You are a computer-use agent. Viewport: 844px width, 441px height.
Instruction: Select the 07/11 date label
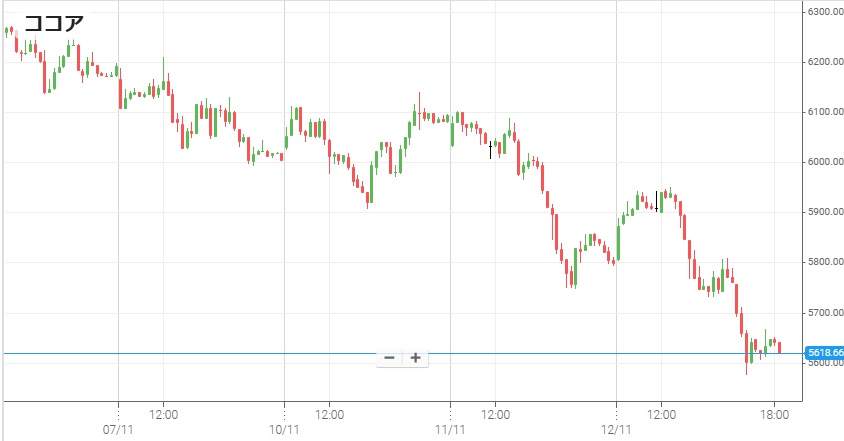pyautogui.click(x=119, y=429)
